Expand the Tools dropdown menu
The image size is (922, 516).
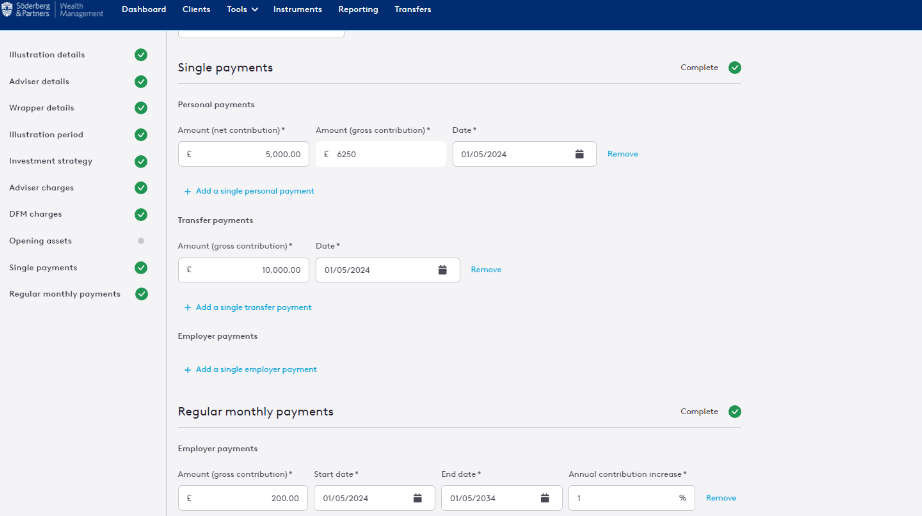(242, 9)
